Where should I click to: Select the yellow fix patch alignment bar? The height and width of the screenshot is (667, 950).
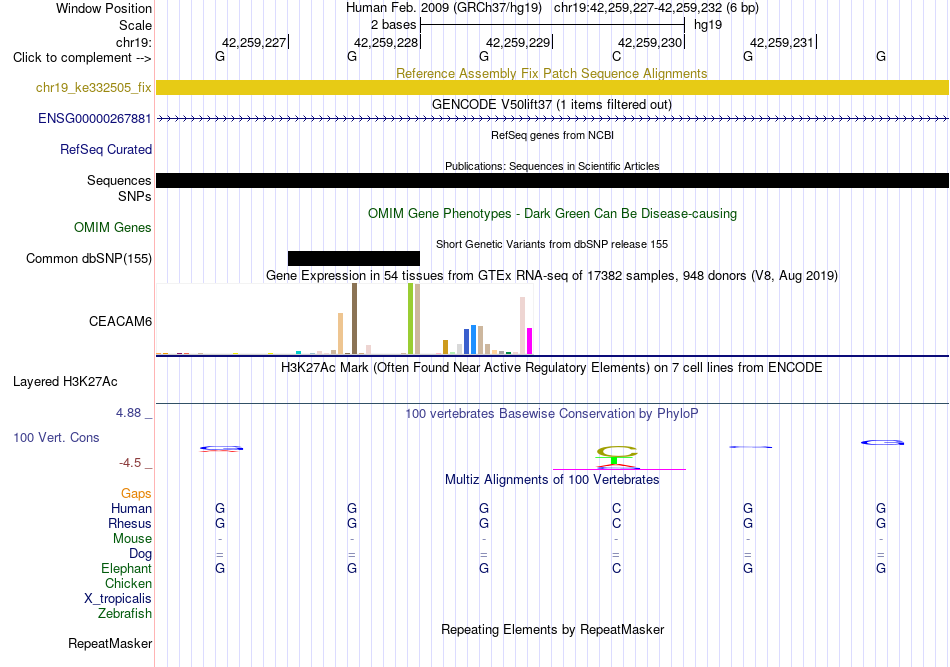pyautogui.click(x=552, y=87)
